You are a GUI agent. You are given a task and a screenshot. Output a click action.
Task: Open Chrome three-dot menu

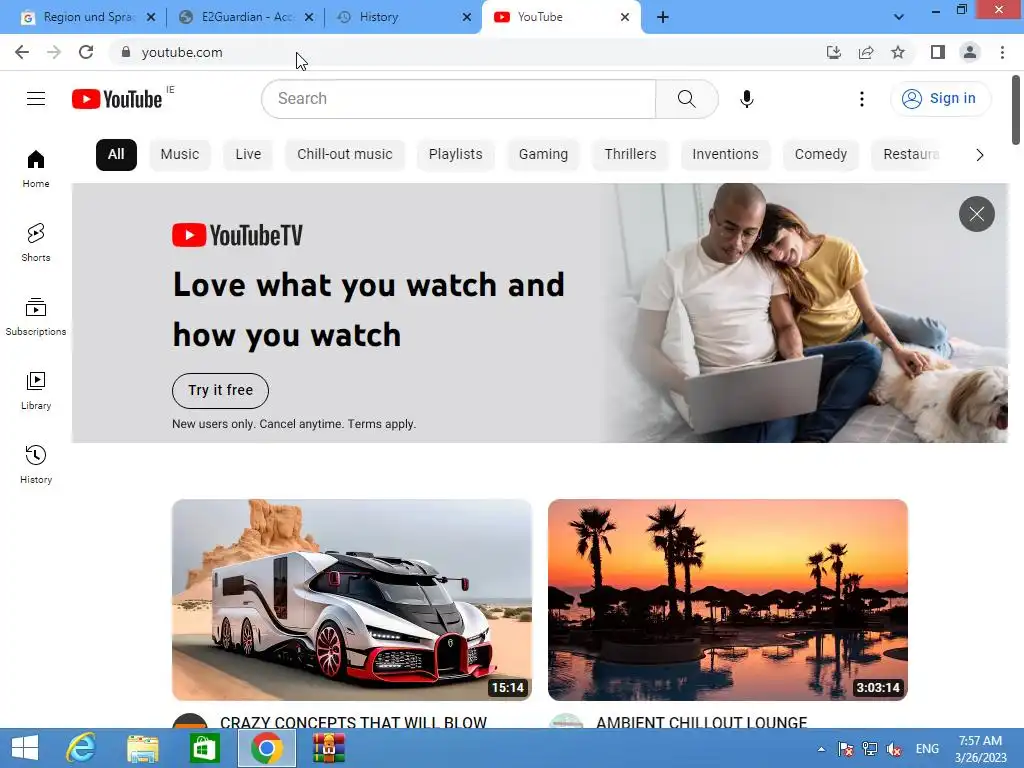(1002, 52)
